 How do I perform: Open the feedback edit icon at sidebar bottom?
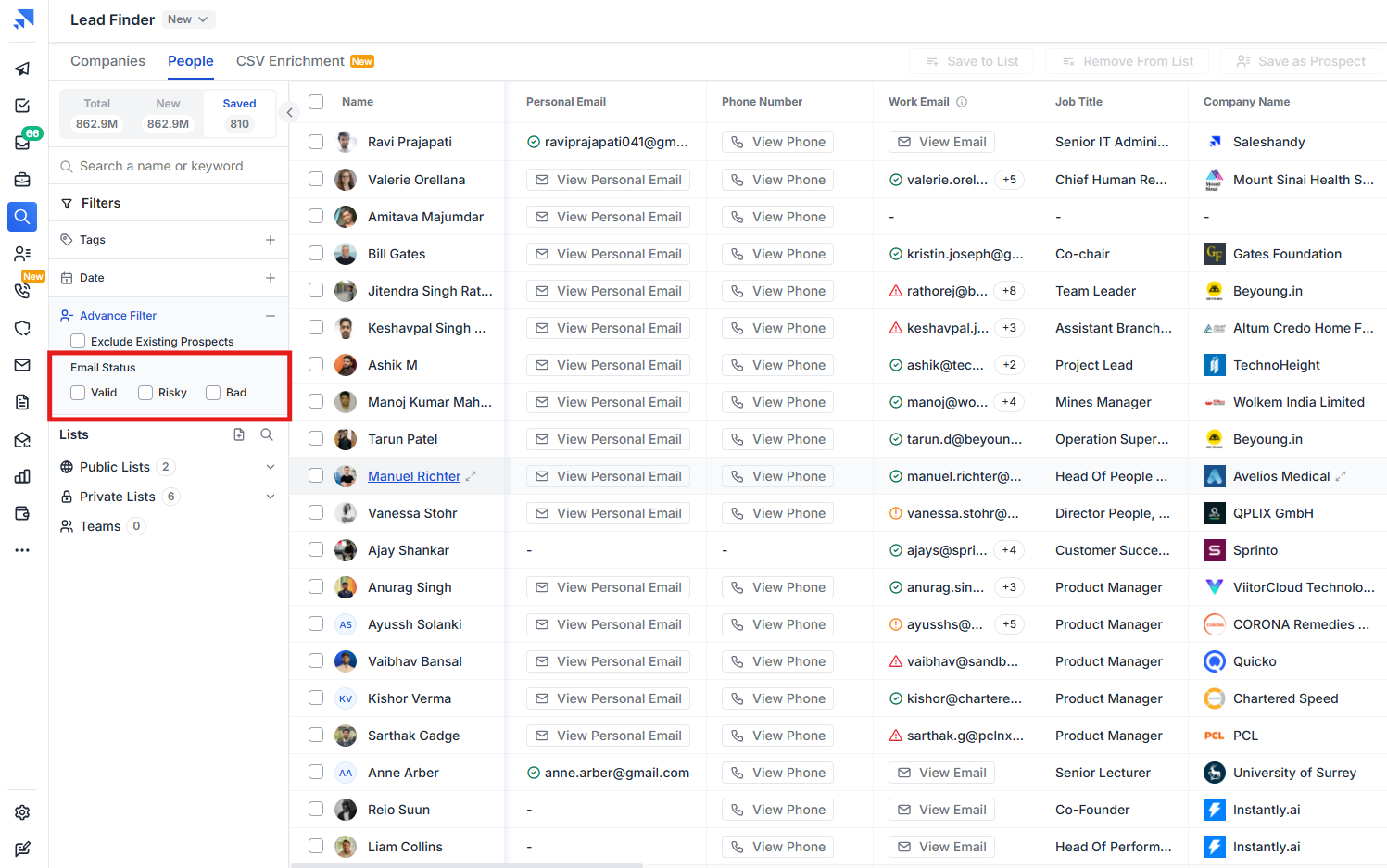22,849
